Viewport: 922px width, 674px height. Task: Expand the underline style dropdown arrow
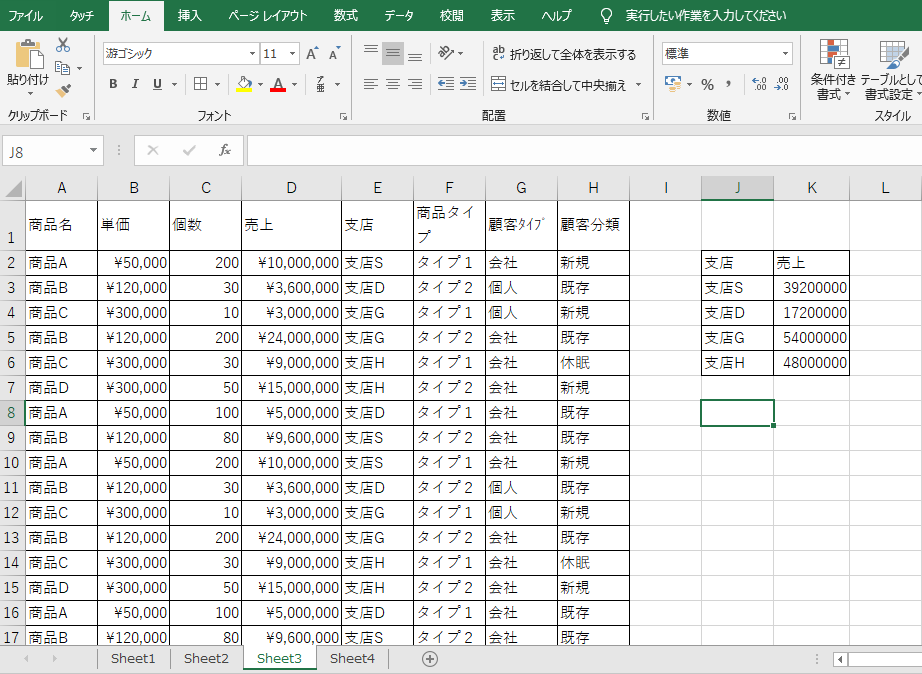click(174, 85)
